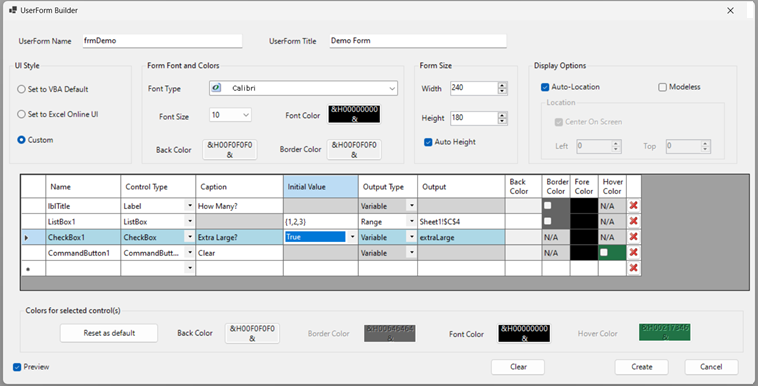Click the Height value field 180
The width and height of the screenshot is (758, 386).
click(474, 118)
